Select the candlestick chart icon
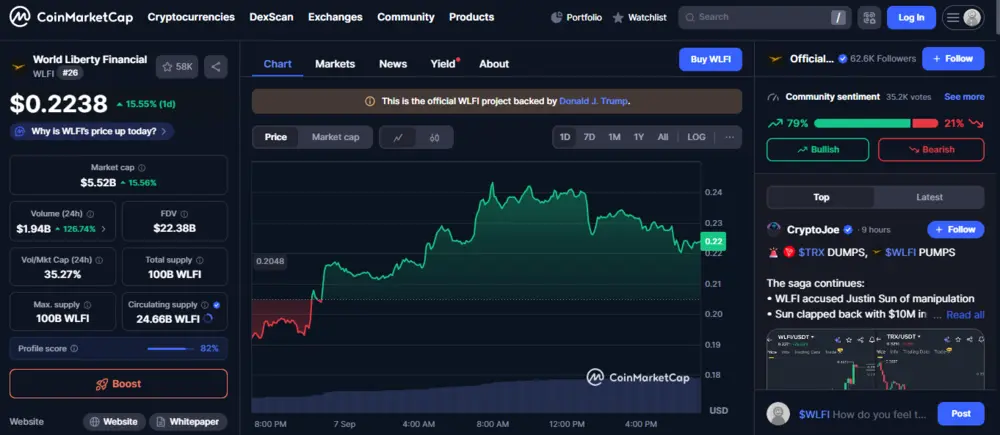The image size is (1000, 435). pos(434,137)
